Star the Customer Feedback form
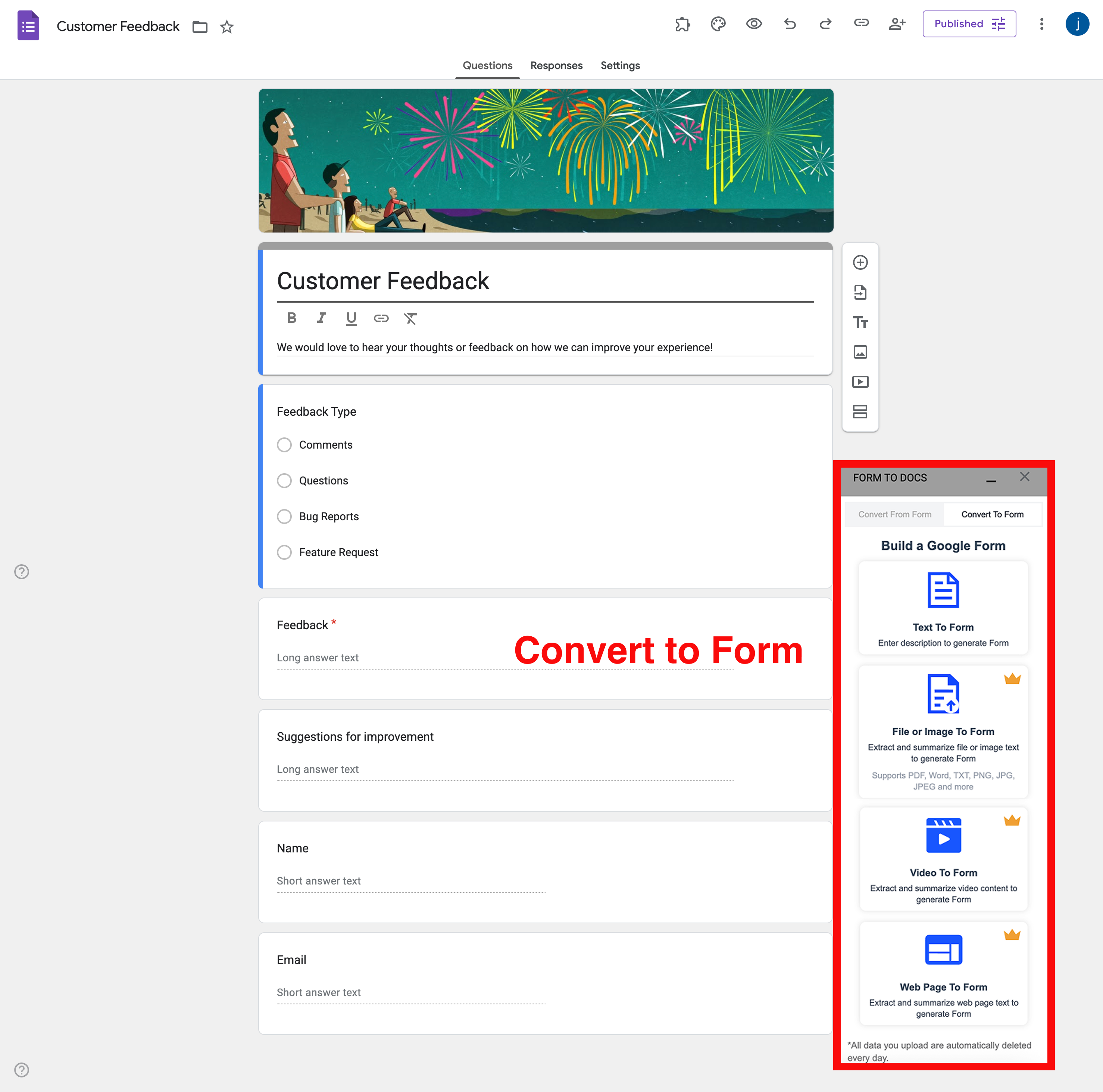Image resolution: width=1103 pixels, height=1092 pixels. 226,26
